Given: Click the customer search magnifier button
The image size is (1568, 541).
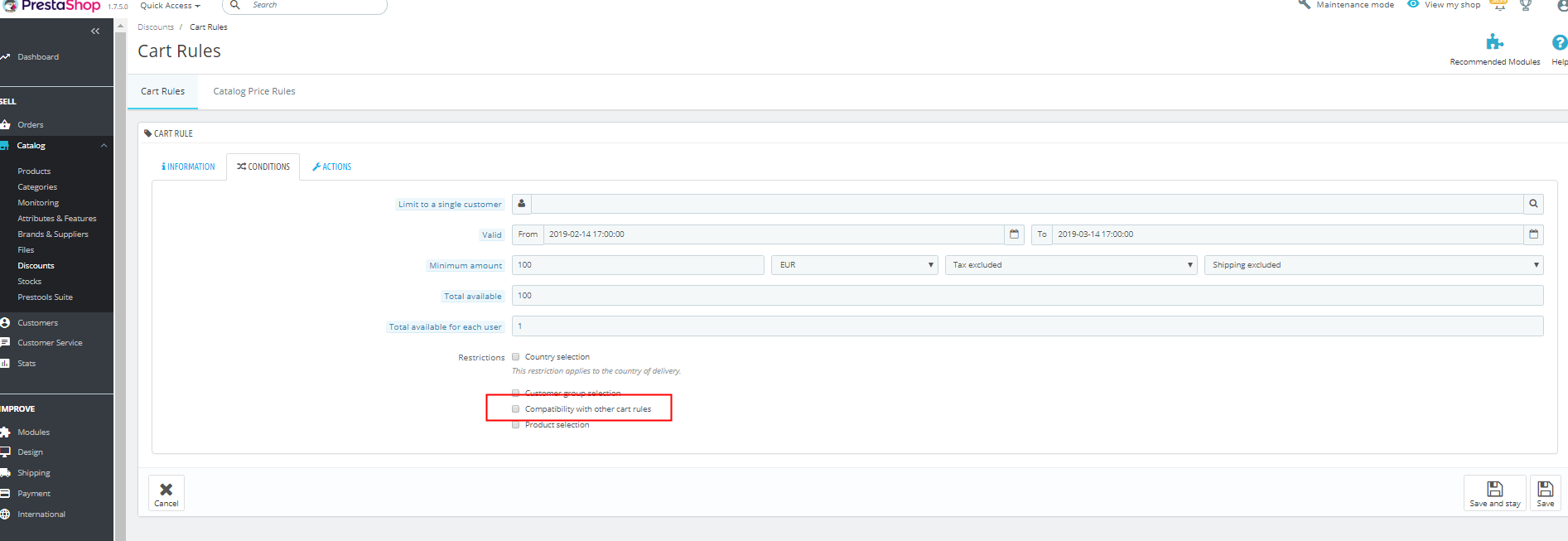Looking at the screenshot, I should [x=1533, y=204].
